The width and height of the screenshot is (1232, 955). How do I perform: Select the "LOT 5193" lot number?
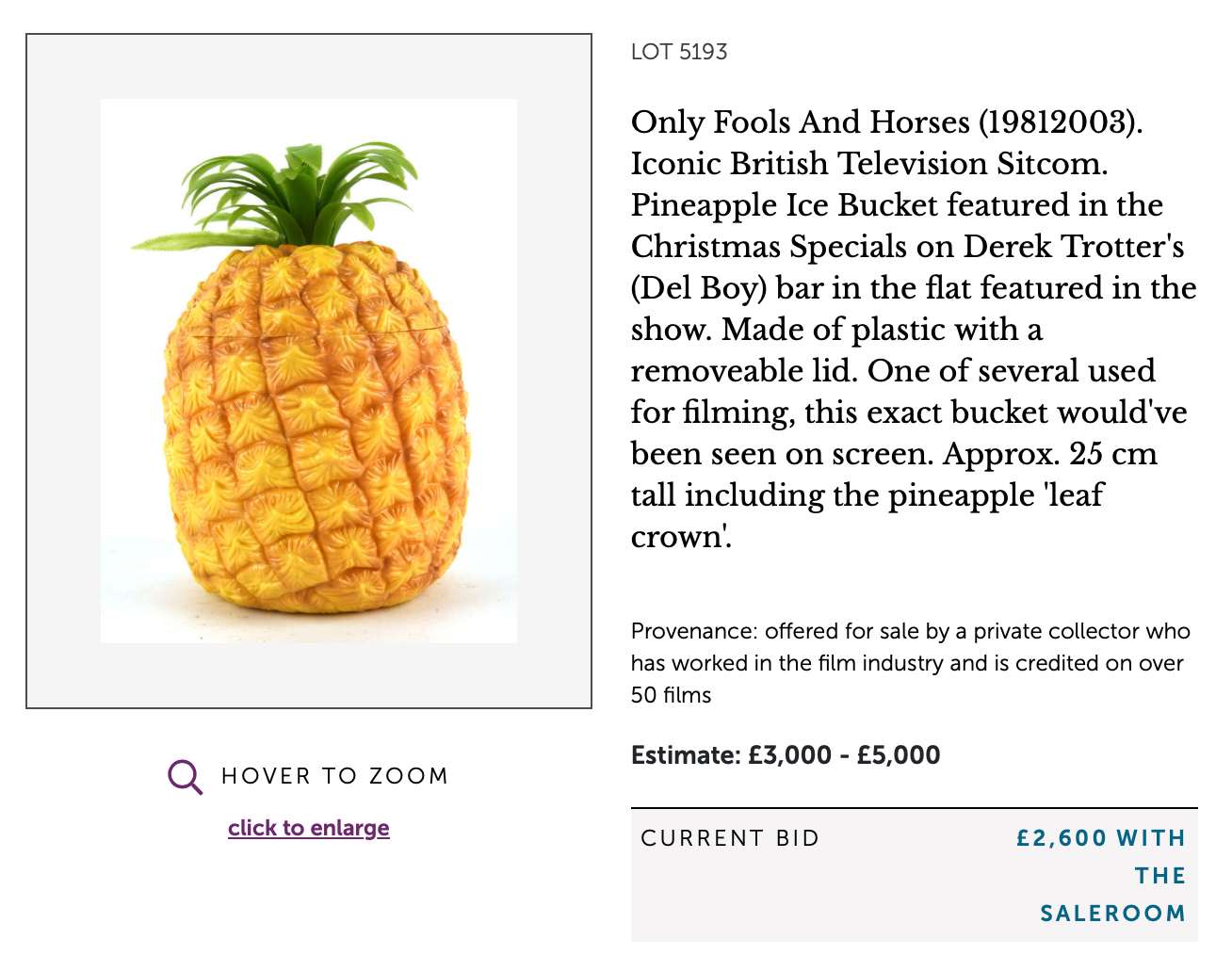679,52
